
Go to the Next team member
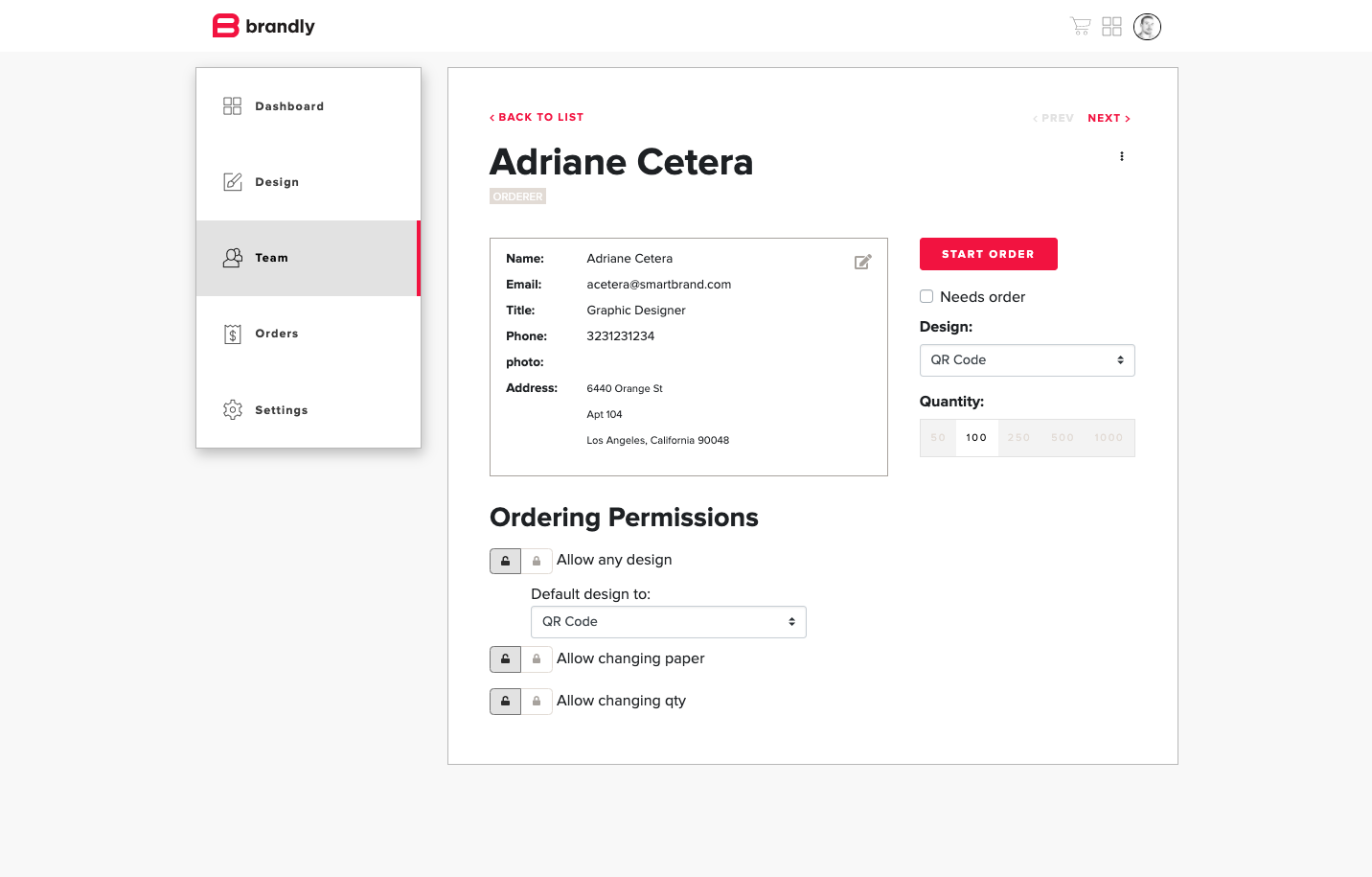pyautogui.click(x=1109, y=118)
